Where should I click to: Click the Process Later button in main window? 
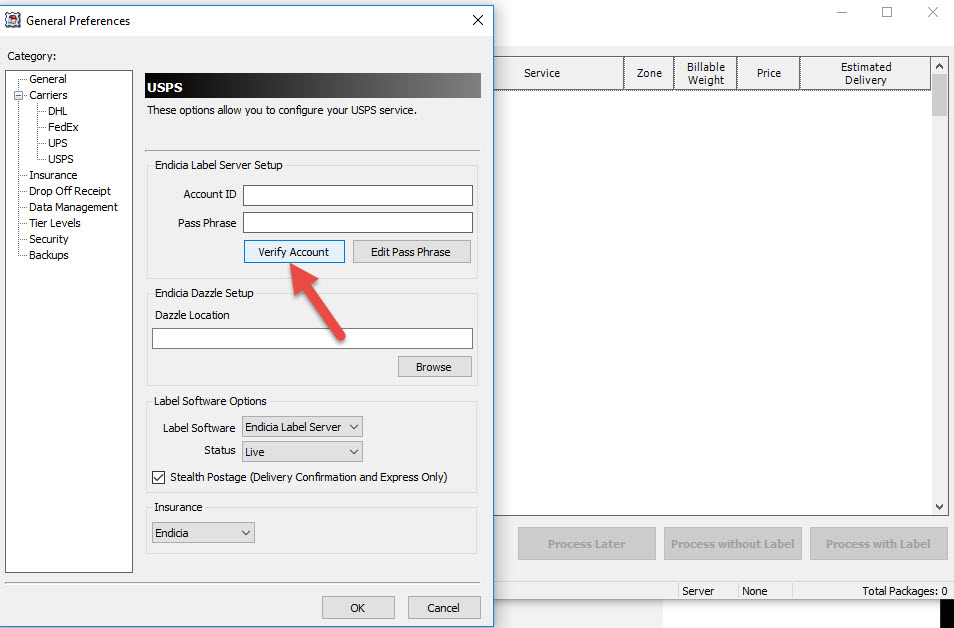(x=587, y=544)
